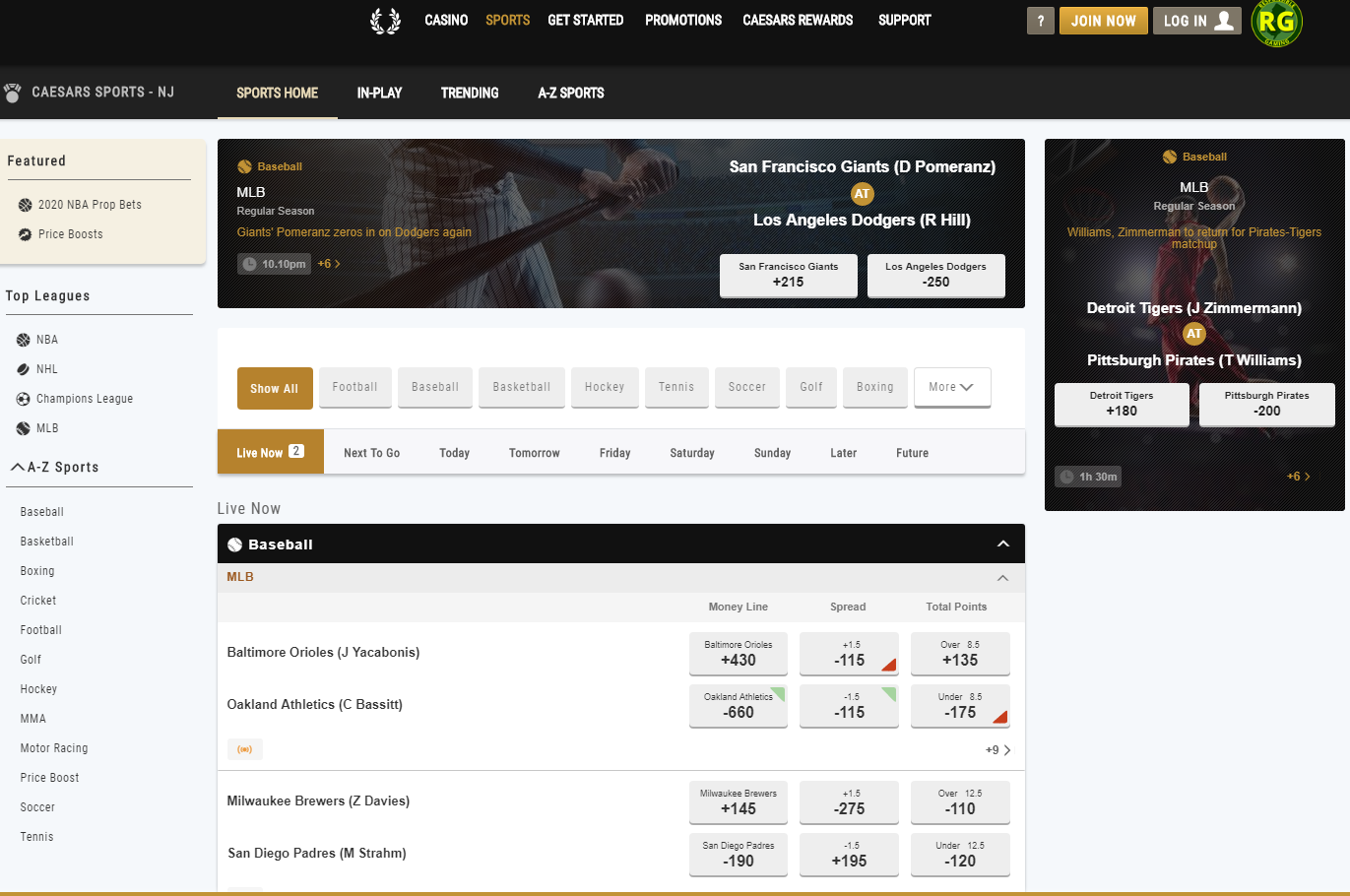
Task: Click the Caesars laurel wreath logo
Action: tap(385, 21)
